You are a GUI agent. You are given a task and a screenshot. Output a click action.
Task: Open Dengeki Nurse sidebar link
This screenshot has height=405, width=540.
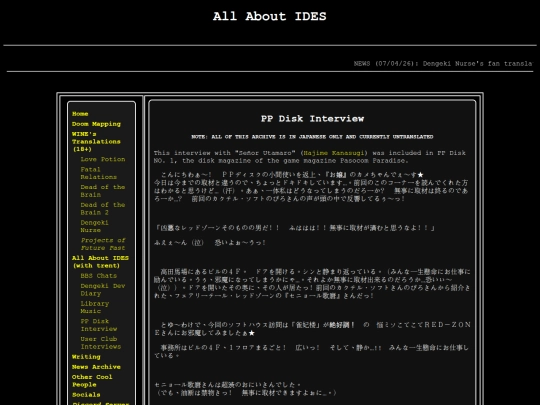coord(94,226)
